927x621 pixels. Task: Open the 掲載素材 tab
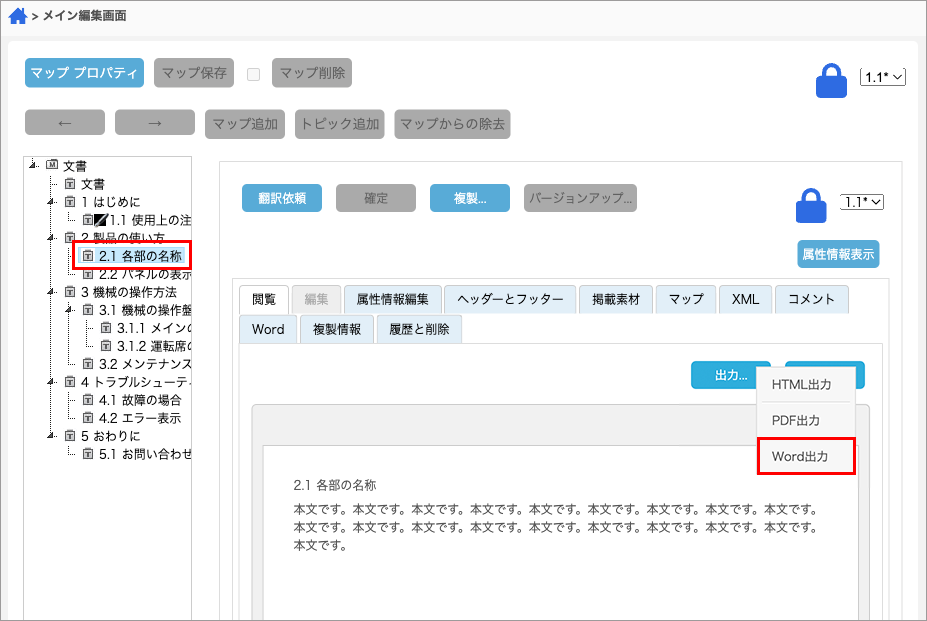[616, 299]
